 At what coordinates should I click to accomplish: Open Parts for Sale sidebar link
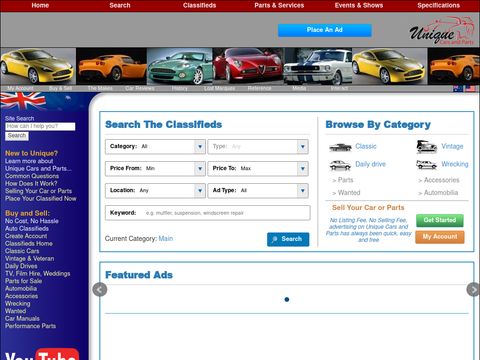click(x=23, y=281)
